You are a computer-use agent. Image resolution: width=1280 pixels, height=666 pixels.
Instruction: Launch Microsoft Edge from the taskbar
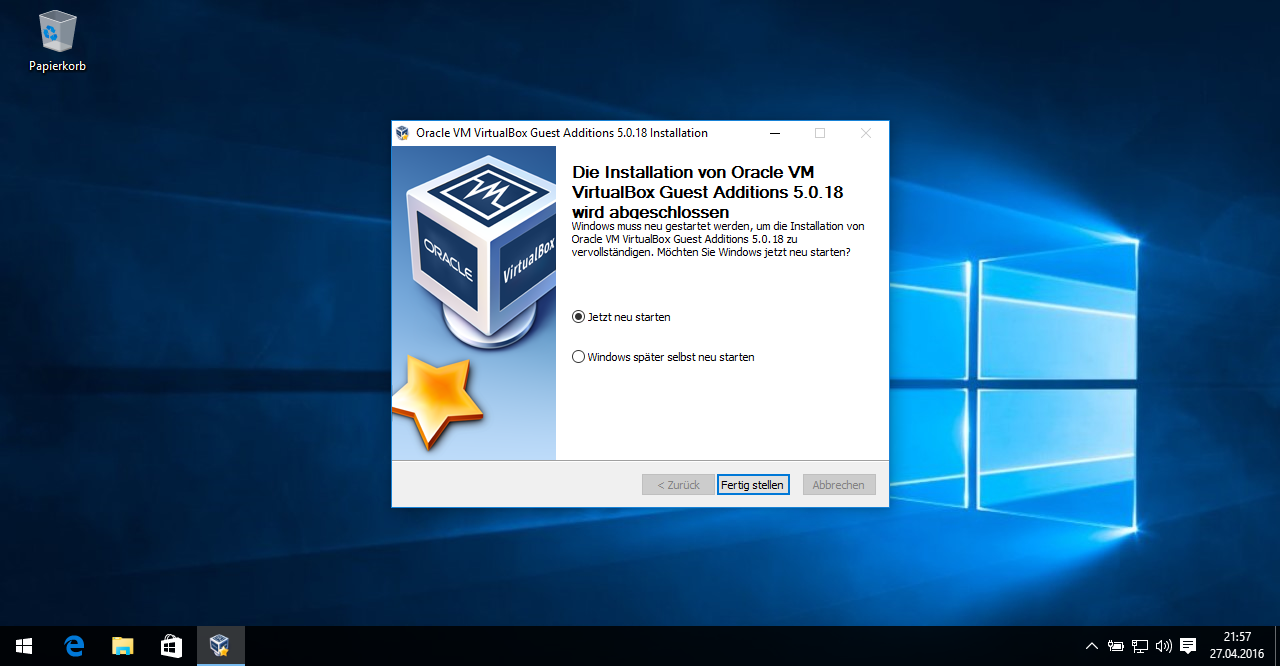tap(74, 646)
